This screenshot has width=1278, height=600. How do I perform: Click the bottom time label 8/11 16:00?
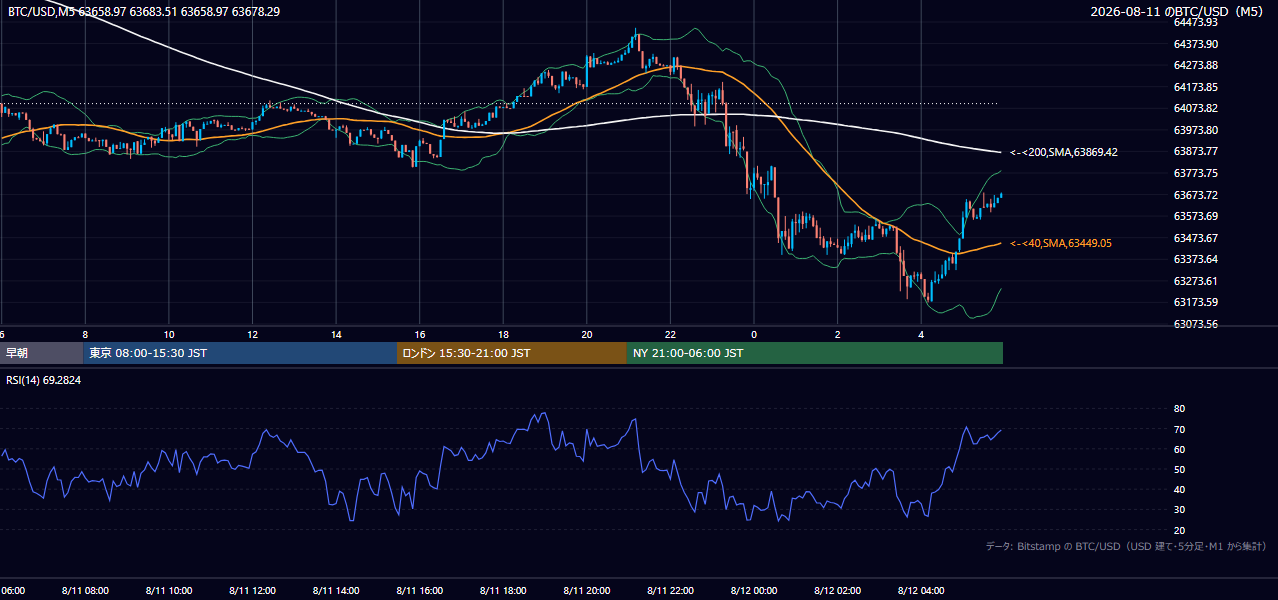point(420,590)
